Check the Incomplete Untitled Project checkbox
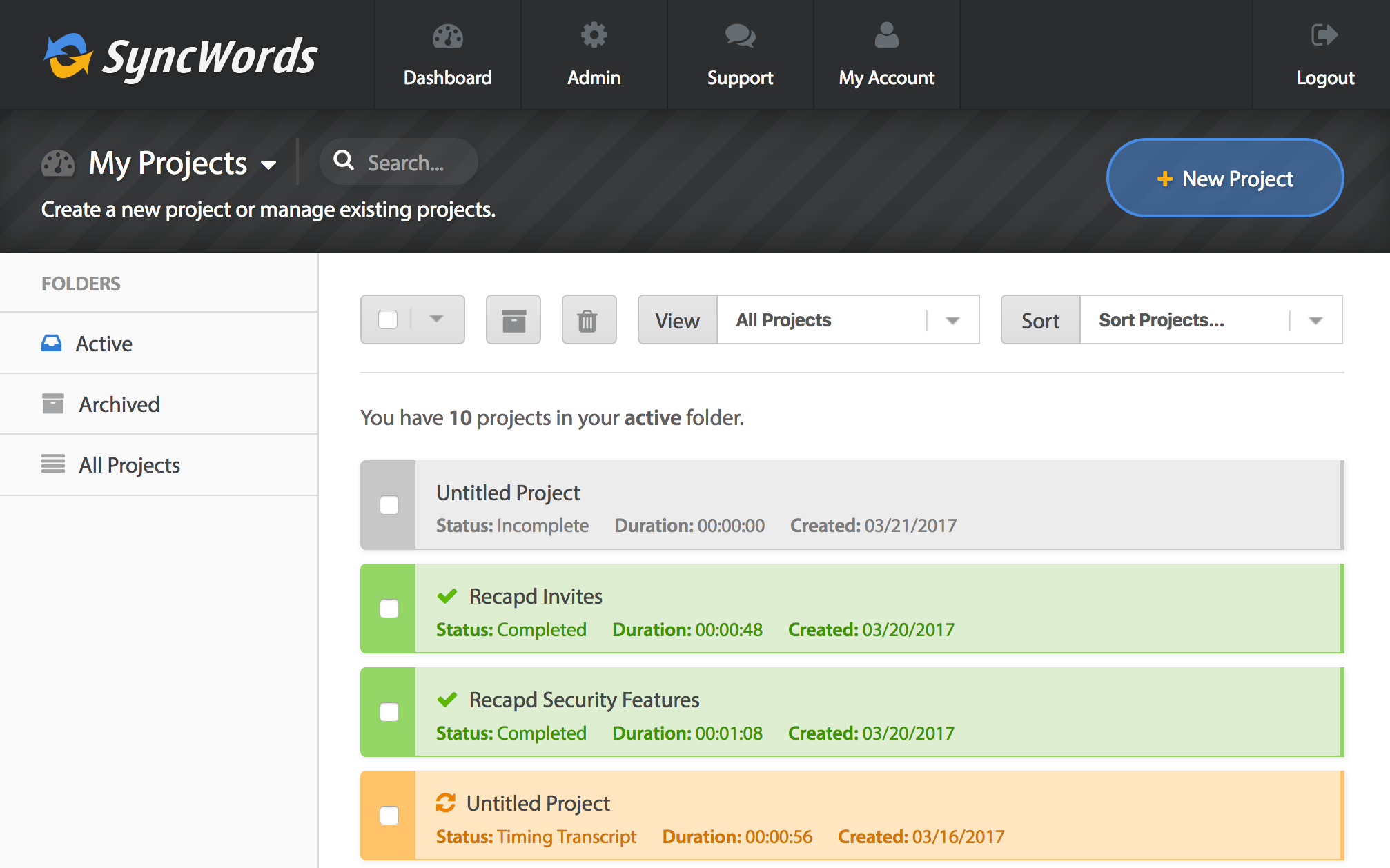The height and width of the screenshot is (868, 1390). (x=389, y=505)
